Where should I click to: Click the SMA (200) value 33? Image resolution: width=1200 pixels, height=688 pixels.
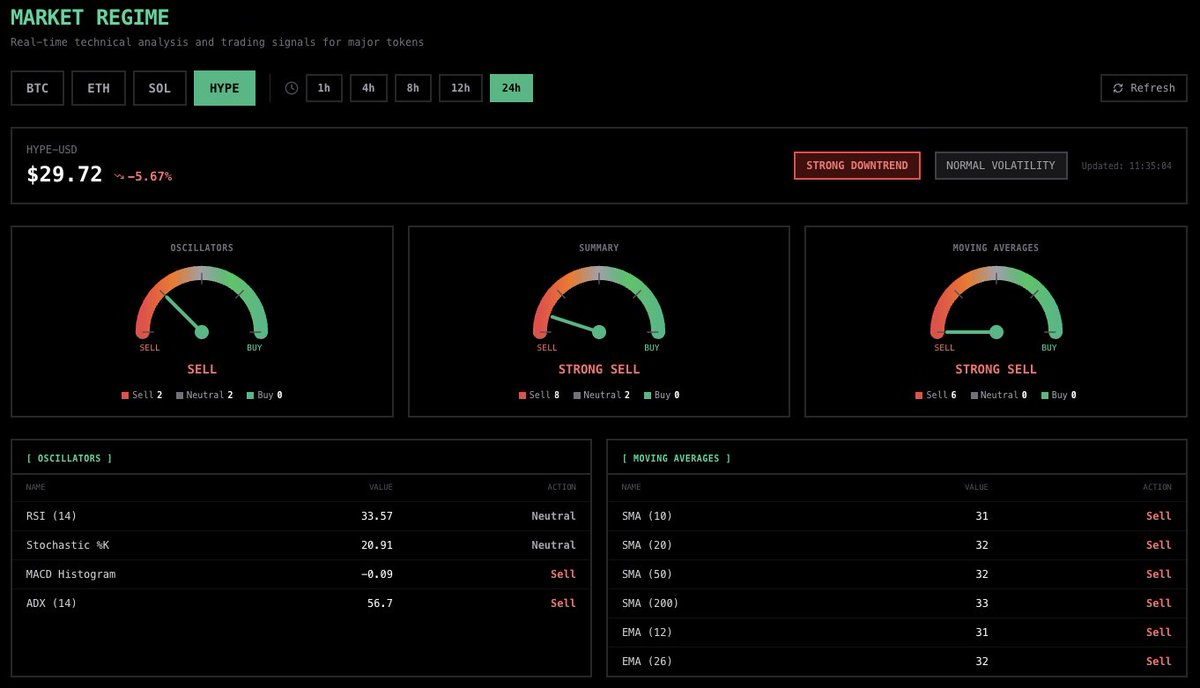[982, 603]
